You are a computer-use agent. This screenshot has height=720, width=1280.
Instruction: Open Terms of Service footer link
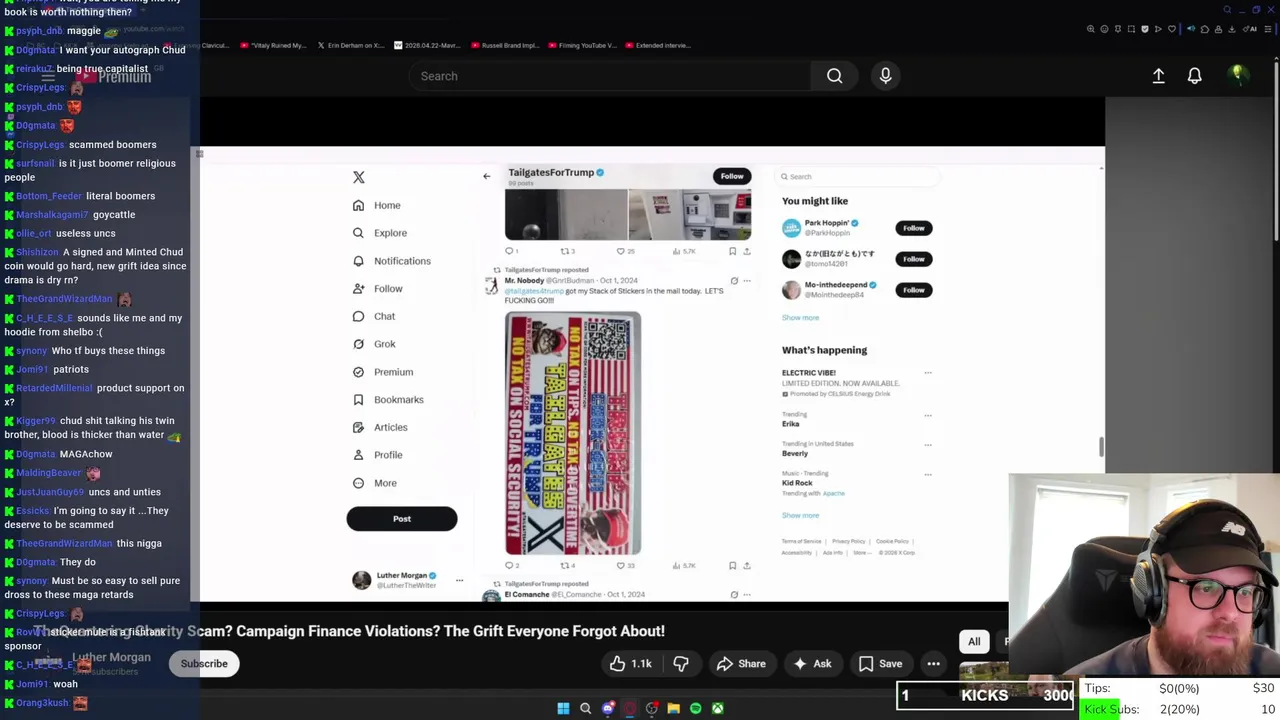(x=801, y=542)
